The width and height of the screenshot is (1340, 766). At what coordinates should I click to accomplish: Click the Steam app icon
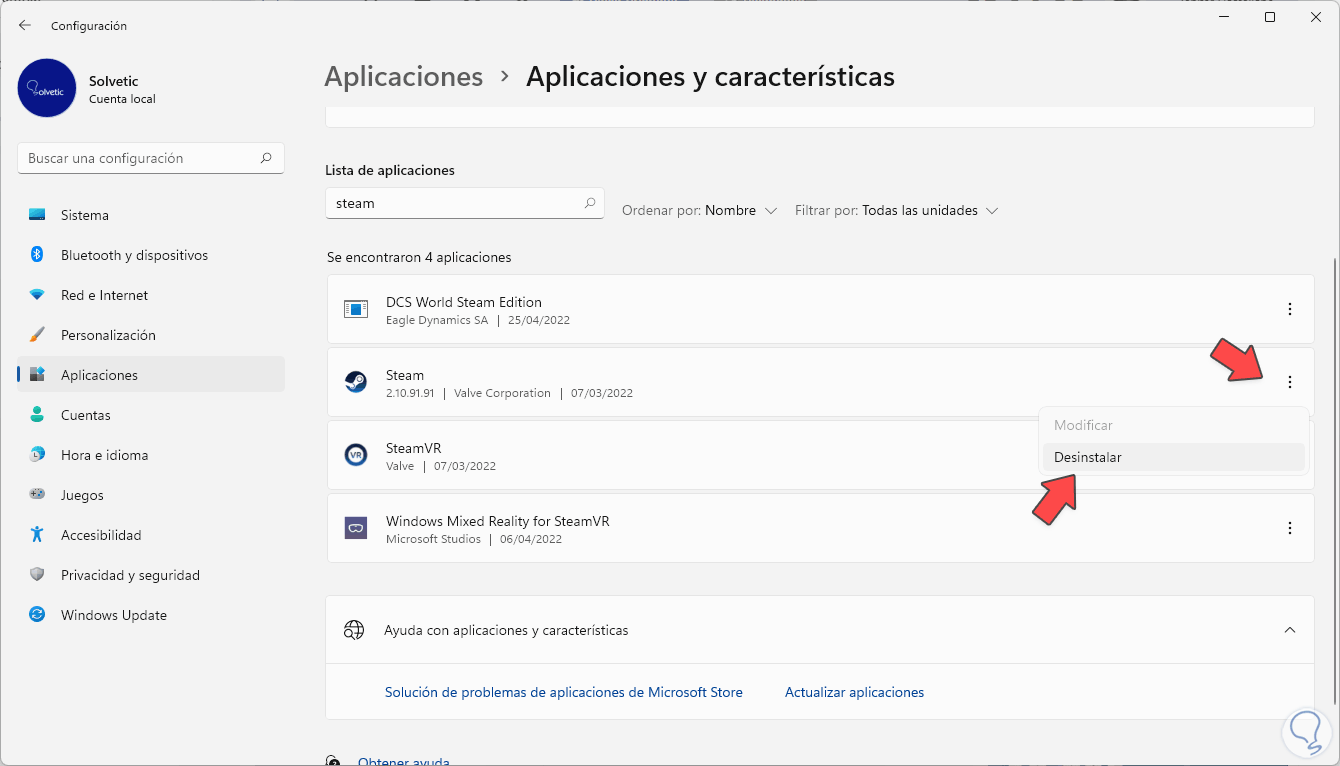point(356,382)
